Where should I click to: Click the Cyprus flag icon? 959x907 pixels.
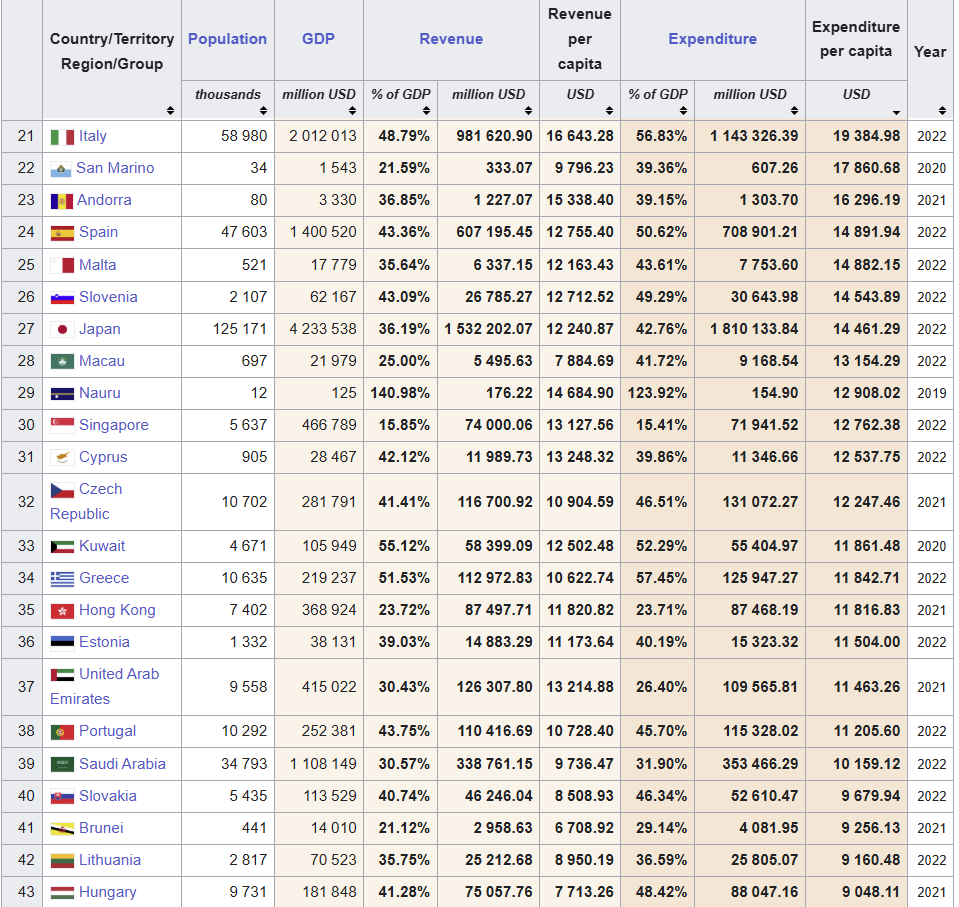tap(62, 457)
